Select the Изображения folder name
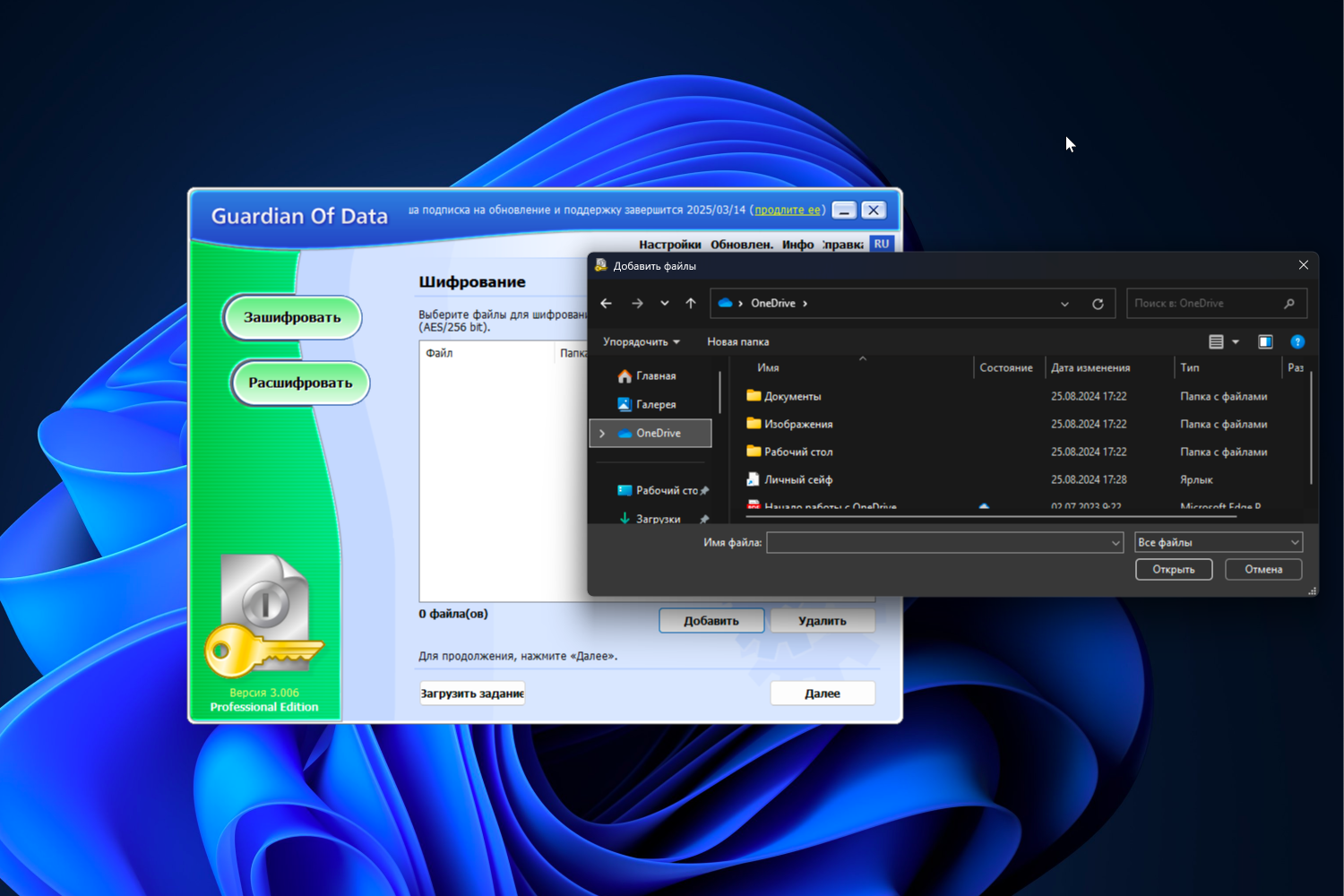 798,425
